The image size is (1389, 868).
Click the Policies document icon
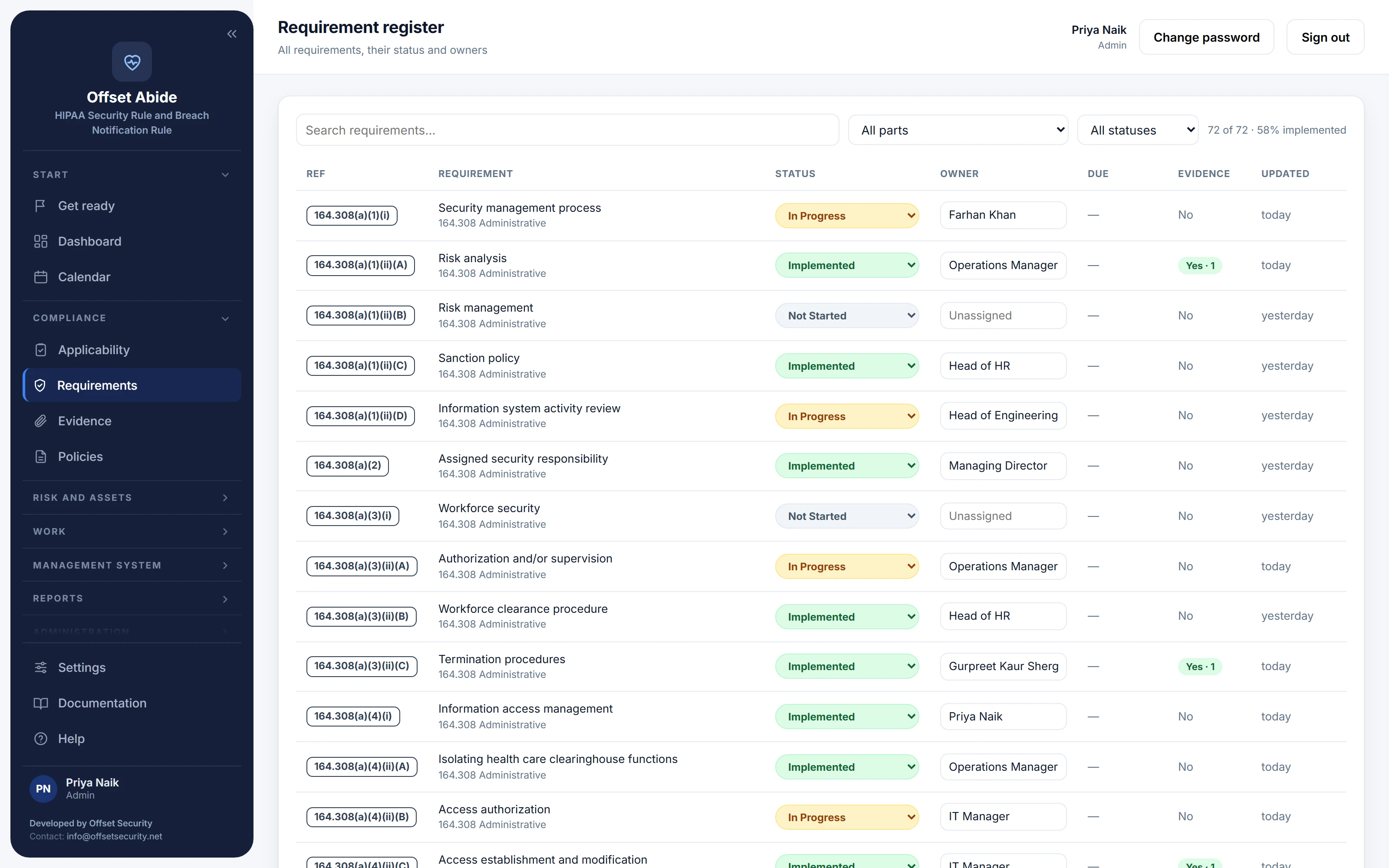click(x=40, y=457)
